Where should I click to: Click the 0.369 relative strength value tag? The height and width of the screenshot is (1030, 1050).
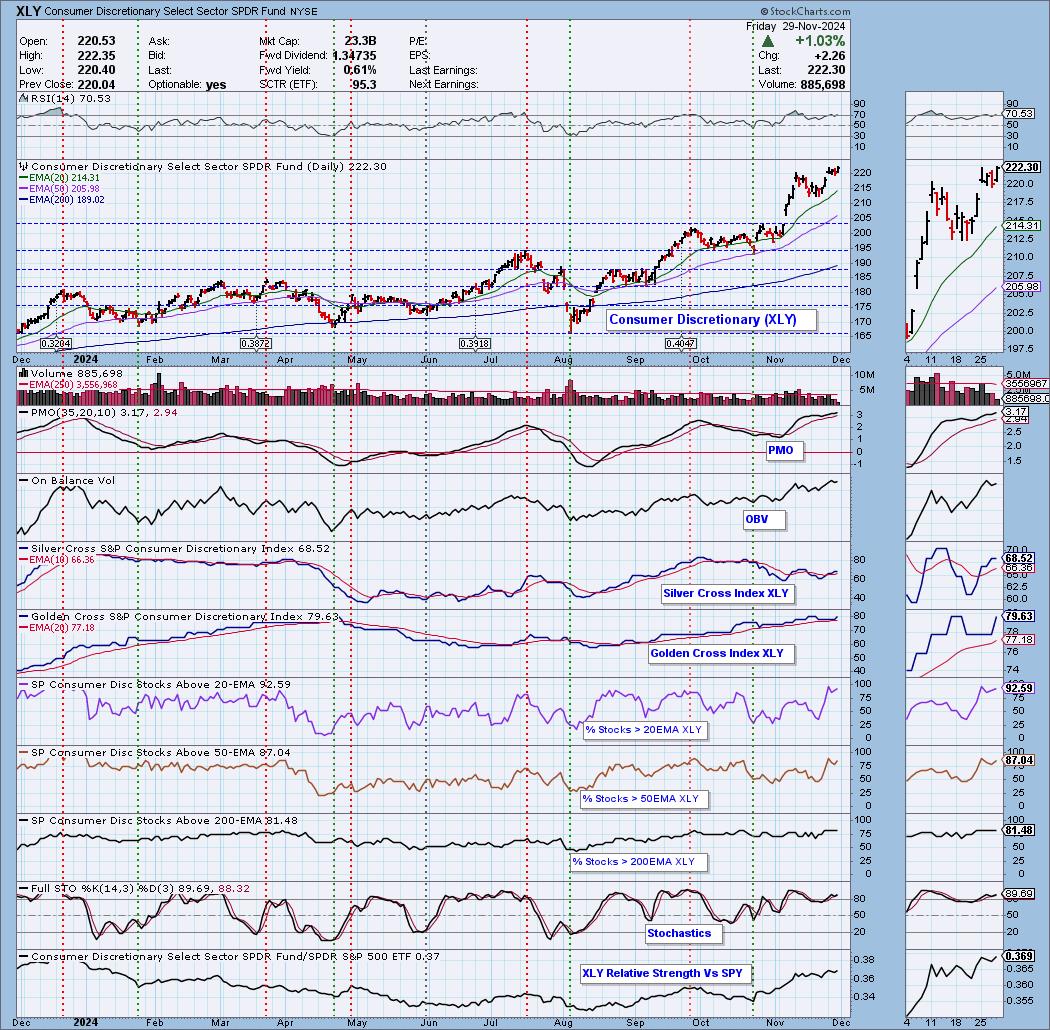[x=1019, y=956]
